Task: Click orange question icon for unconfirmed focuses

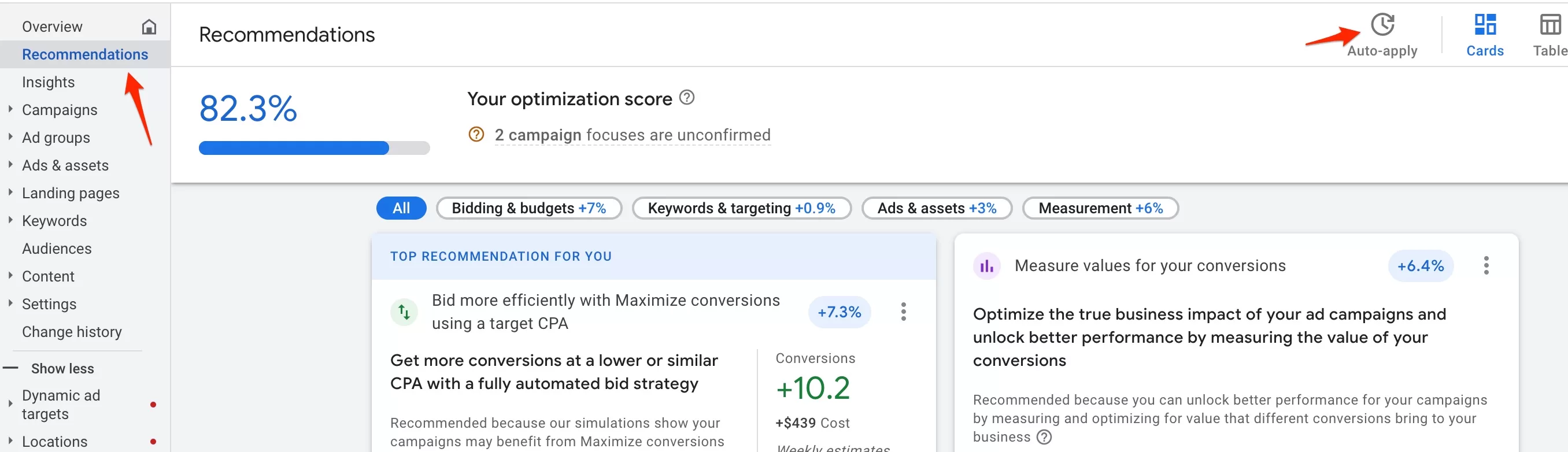Action: click(476, 135)
